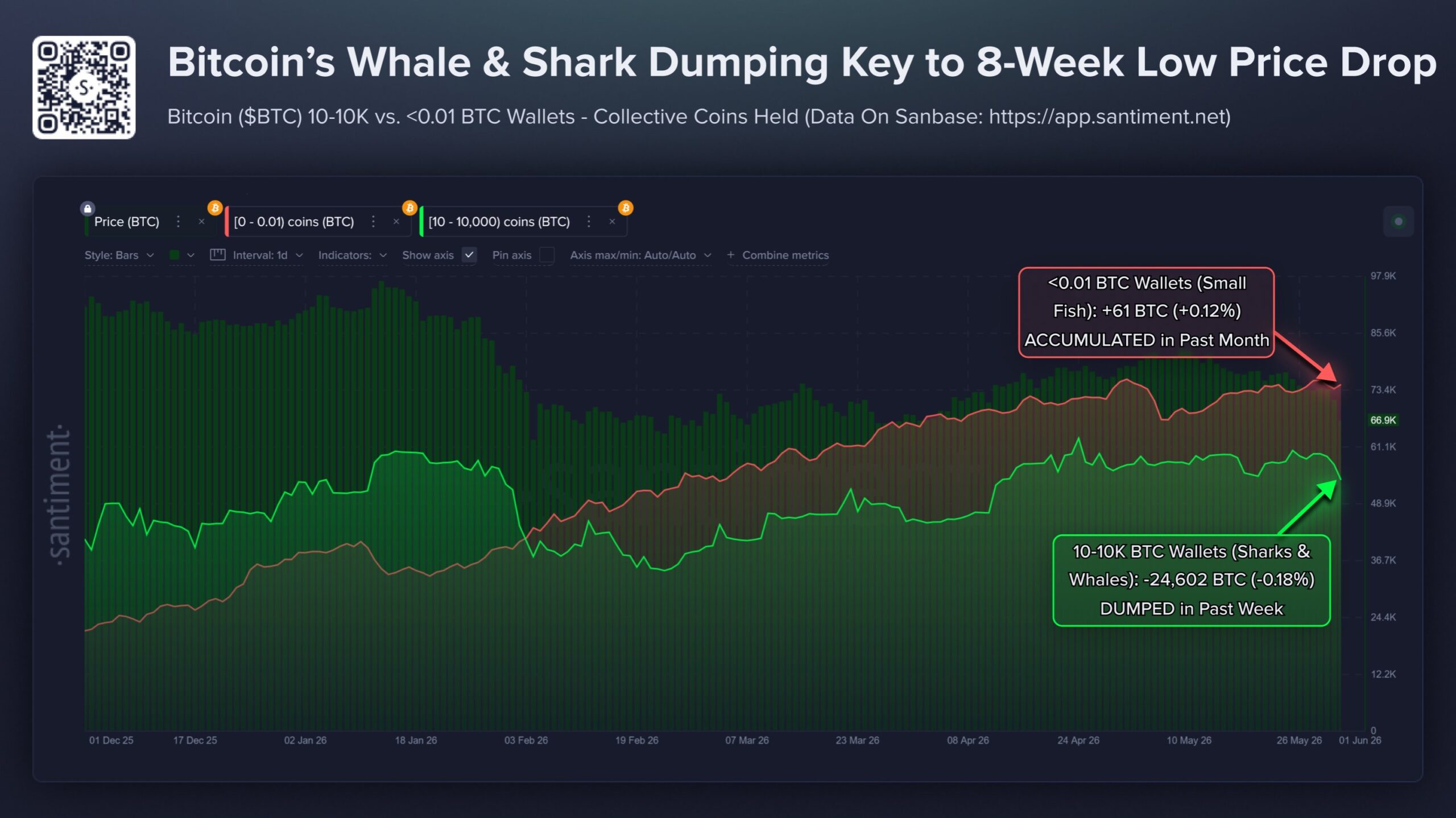Click the lock icon on Price (BTC)
This screenshot has width=1456, height=818.
tap(87, 209)
